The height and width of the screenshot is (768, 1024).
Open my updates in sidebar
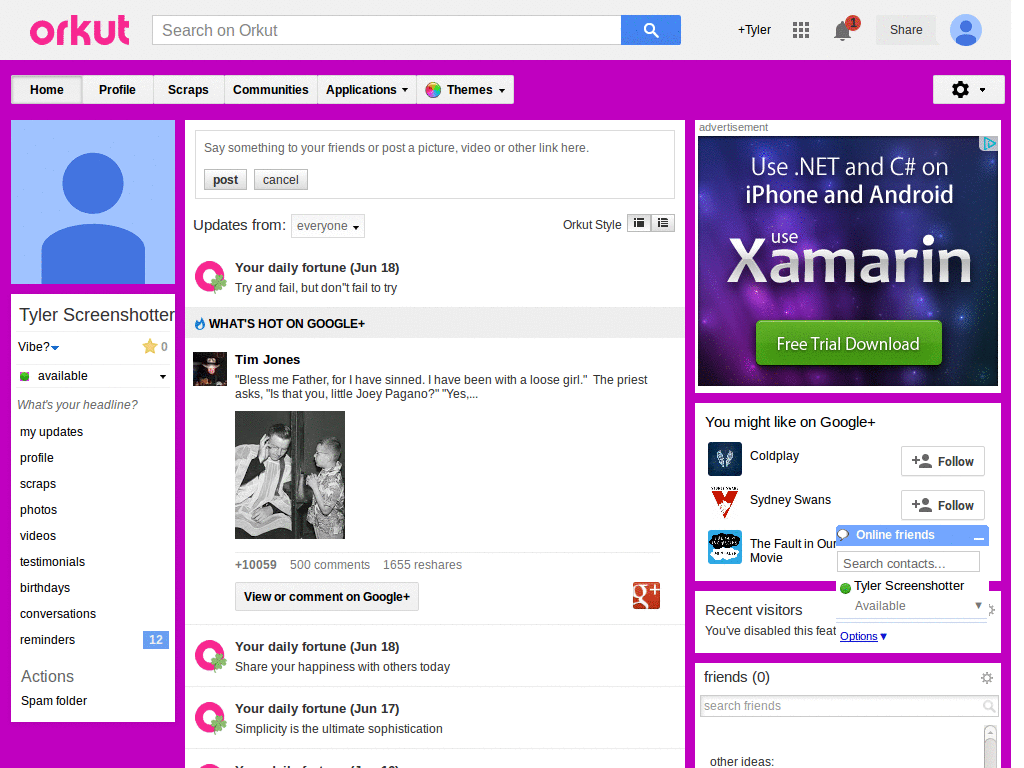pyautogui.click(x=52, y=432)
